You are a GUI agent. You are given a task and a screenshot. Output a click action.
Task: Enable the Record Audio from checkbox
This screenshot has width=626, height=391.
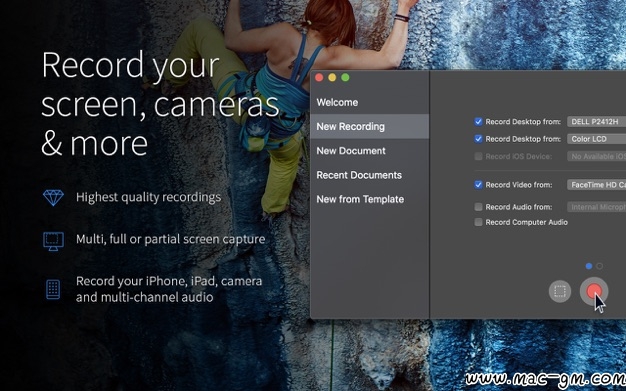pyautogui.click(x=478, y=206)
